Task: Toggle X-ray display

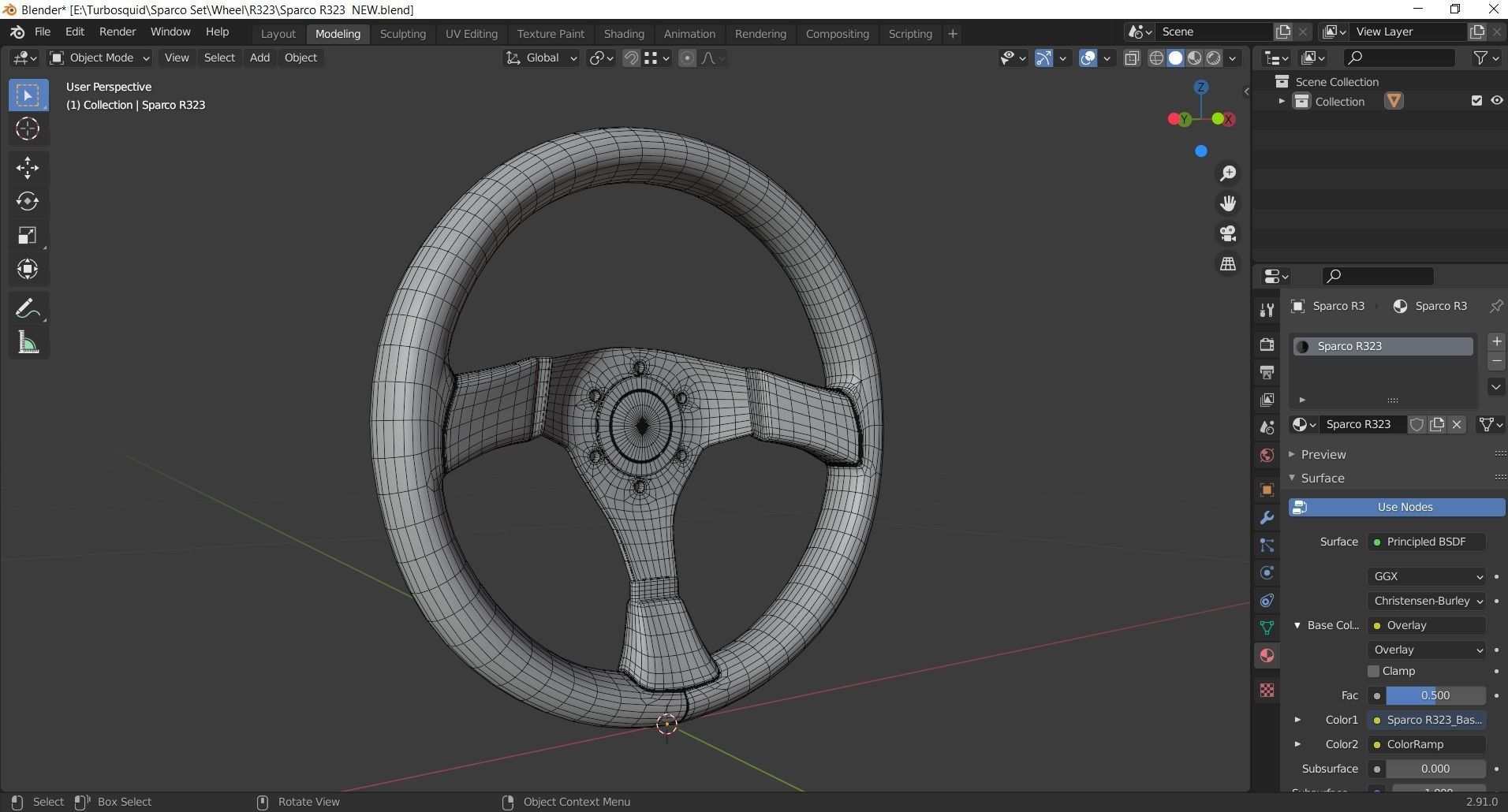Action: [x=1131, y=58]
